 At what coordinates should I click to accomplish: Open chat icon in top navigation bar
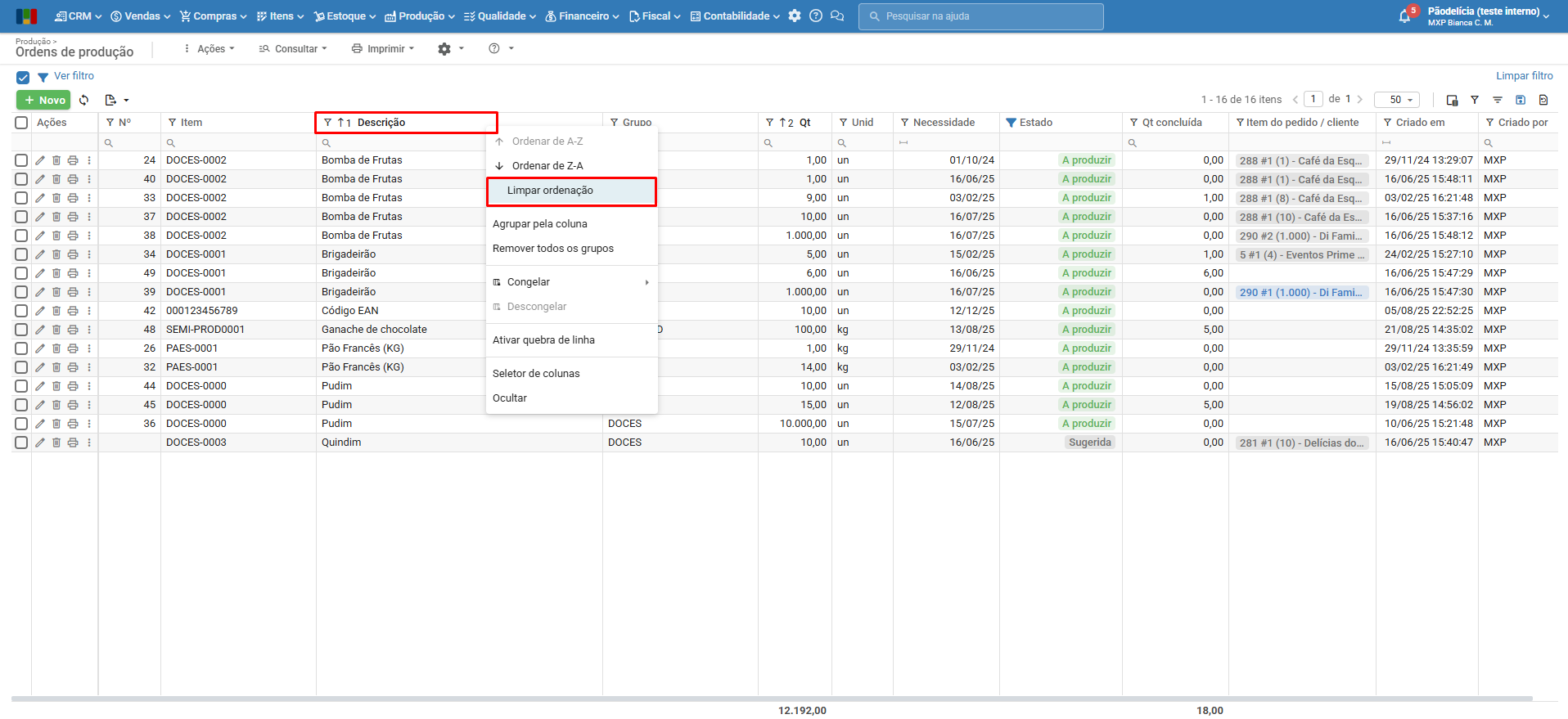point(836,16)
